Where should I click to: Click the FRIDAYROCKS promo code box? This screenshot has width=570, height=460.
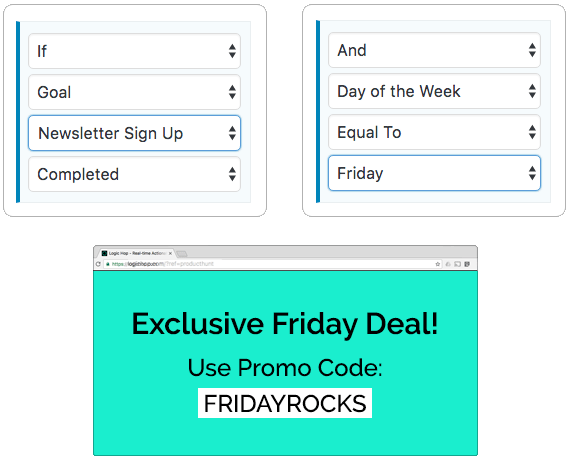[x=285, y=403]
